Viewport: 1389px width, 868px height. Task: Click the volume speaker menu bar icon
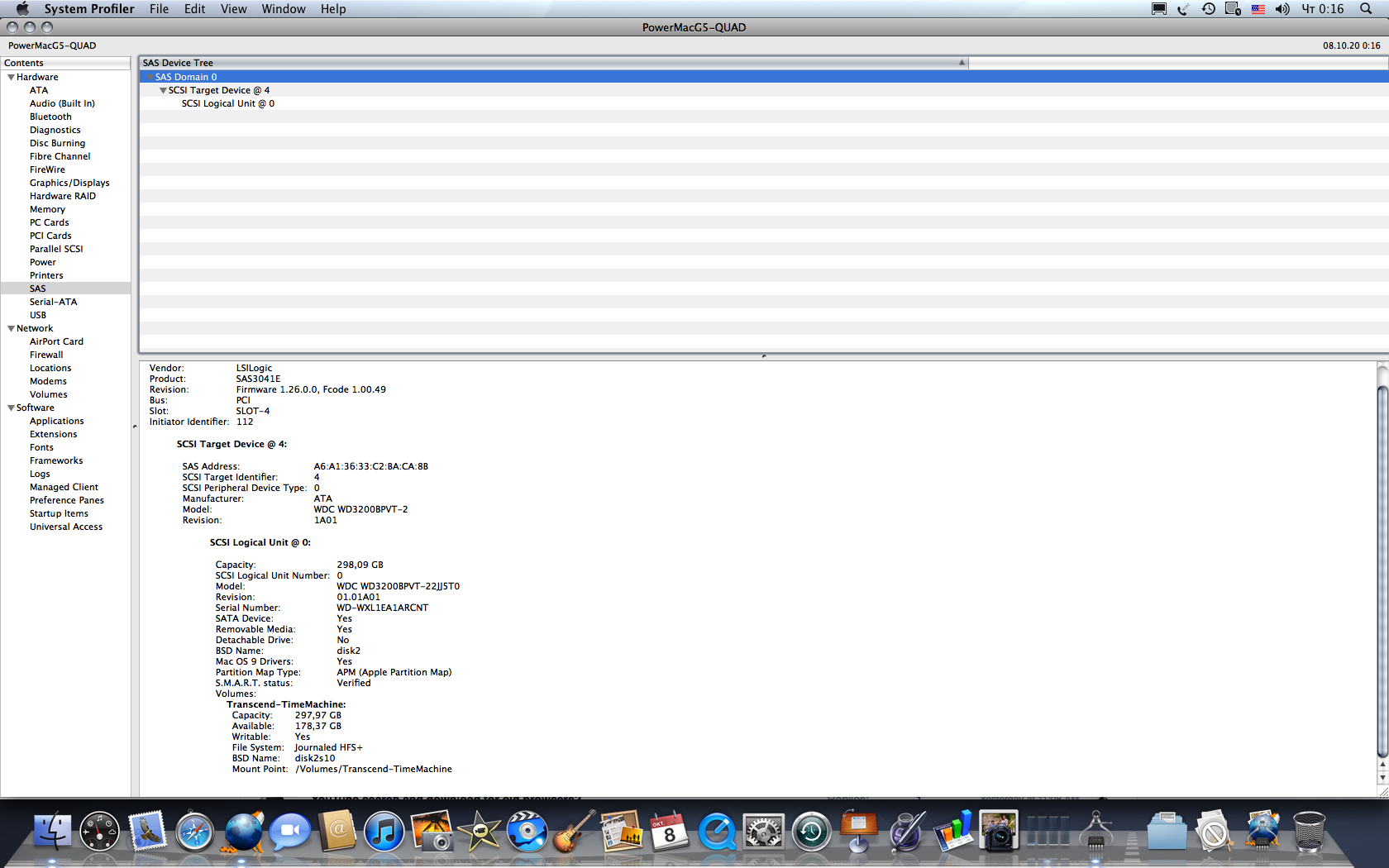tap(1282, 9)
